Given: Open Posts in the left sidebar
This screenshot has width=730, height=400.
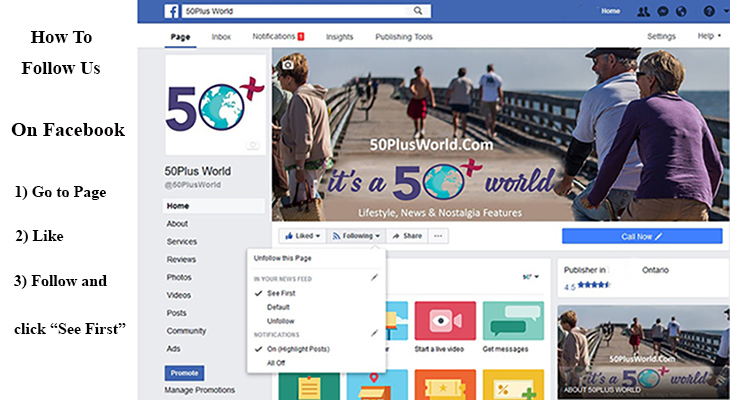Looking at the screenshot, I should (176, 313).
